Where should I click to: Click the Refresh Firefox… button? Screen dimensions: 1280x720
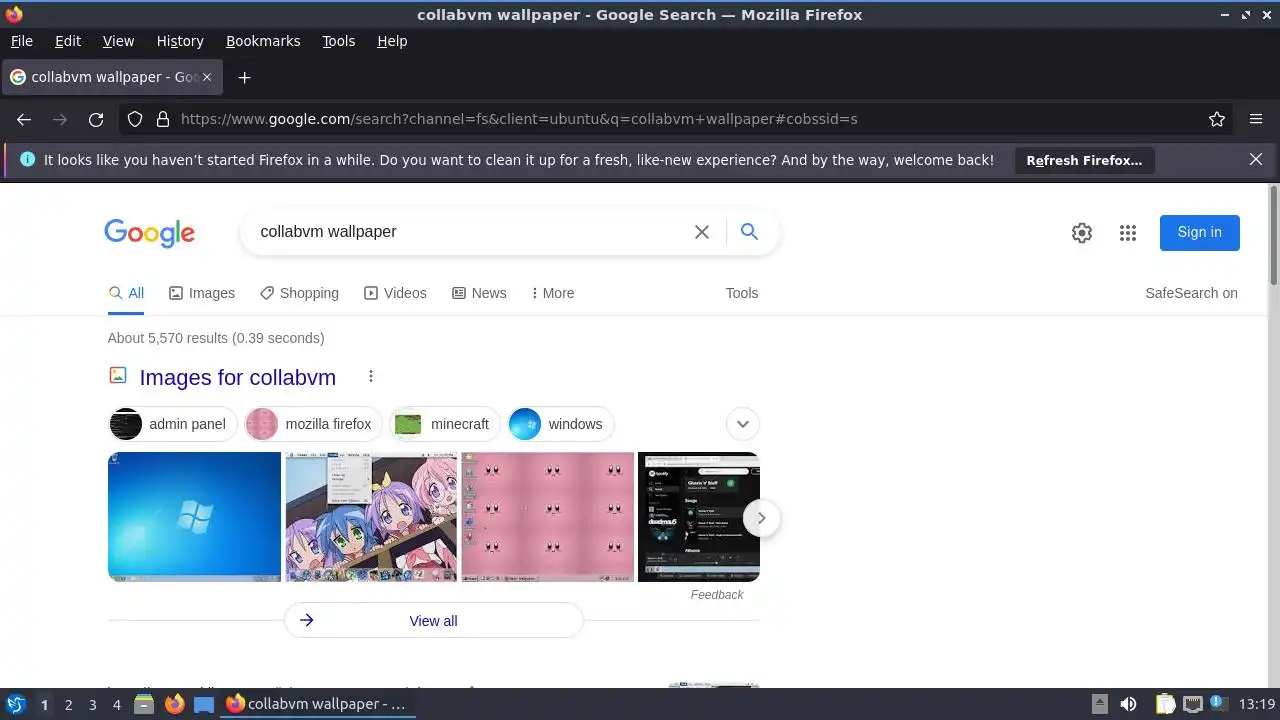(x=1084, y=160)
